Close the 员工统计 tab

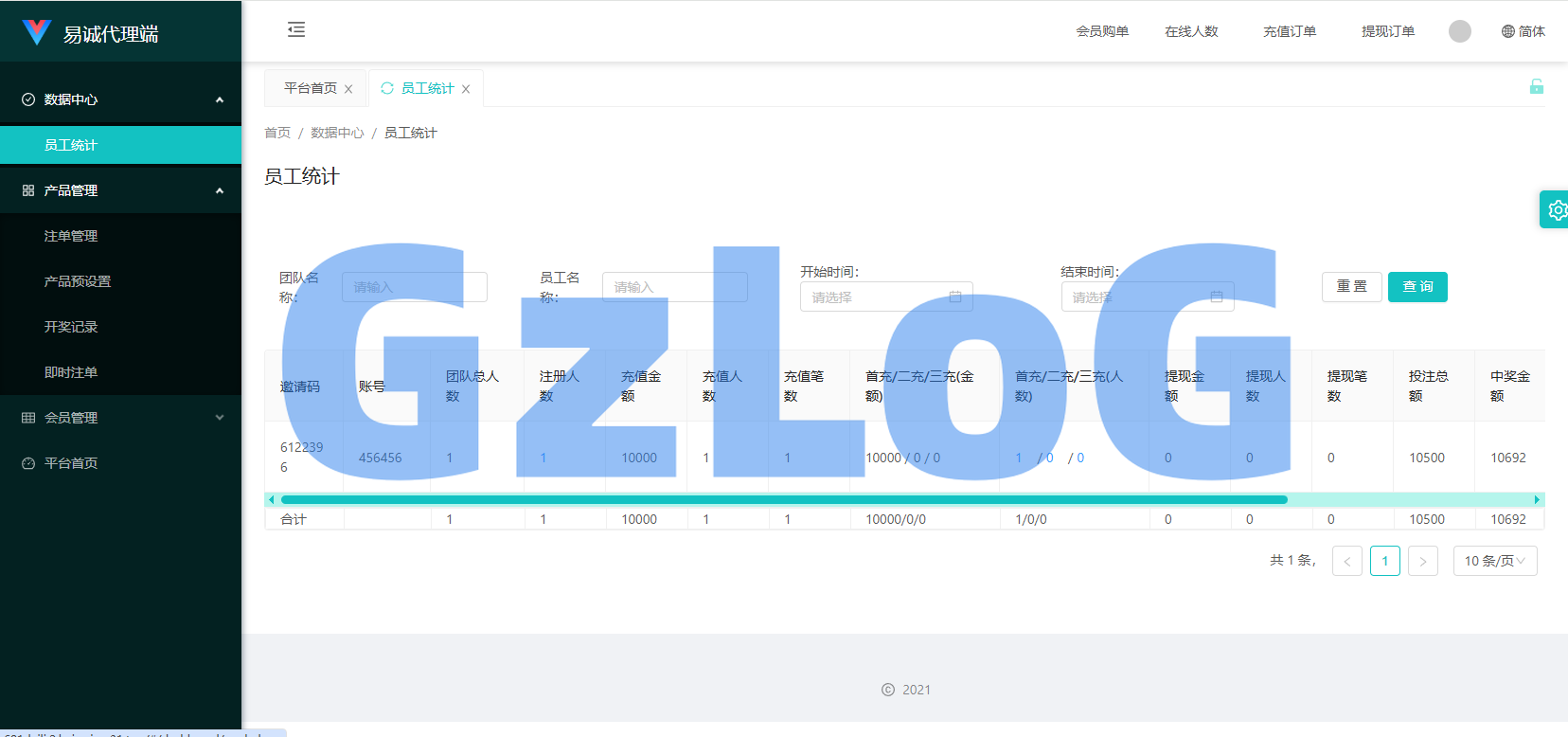pyautogui.click(x=466, y=89)
